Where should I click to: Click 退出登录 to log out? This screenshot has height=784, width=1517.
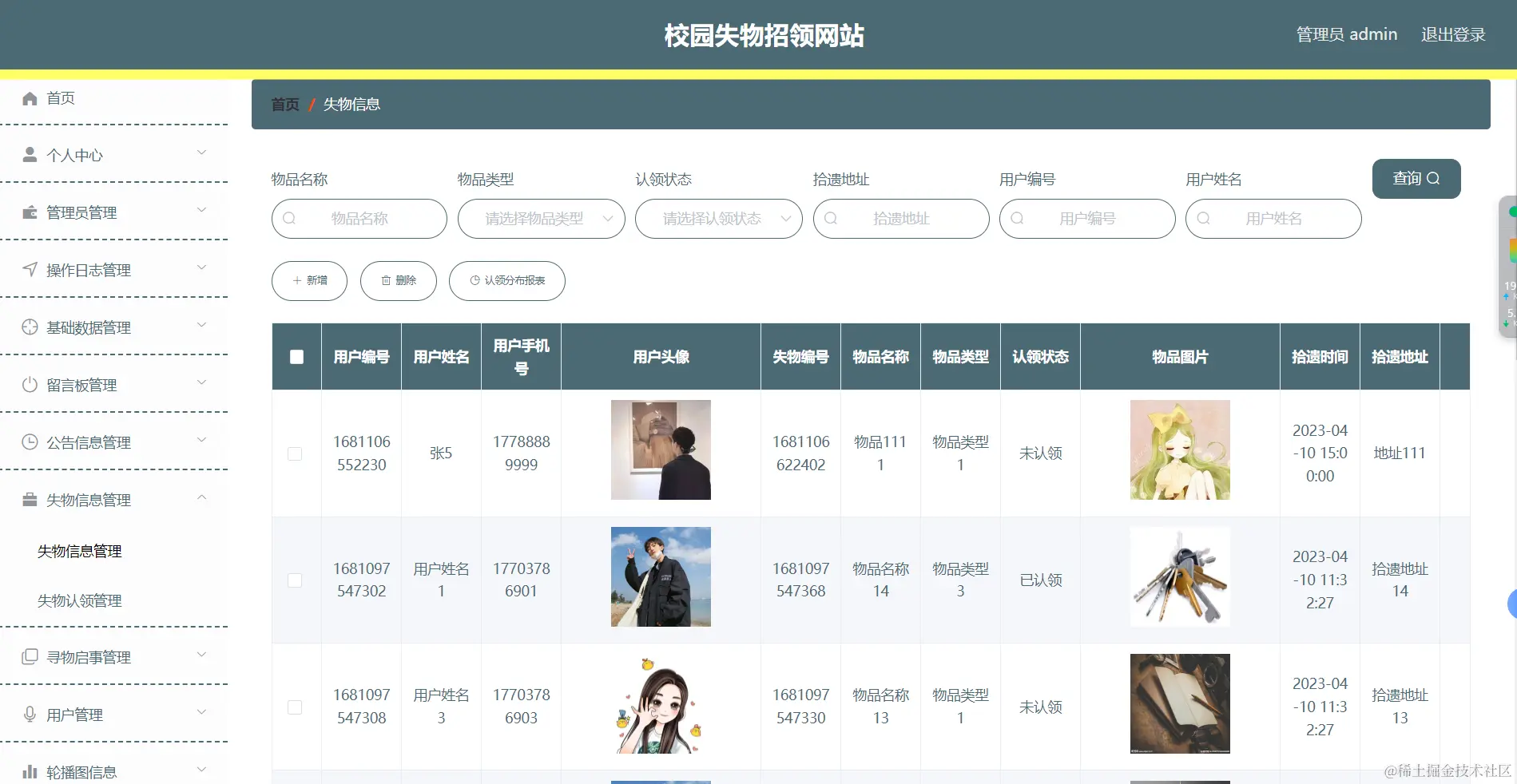click(1453, 35)
